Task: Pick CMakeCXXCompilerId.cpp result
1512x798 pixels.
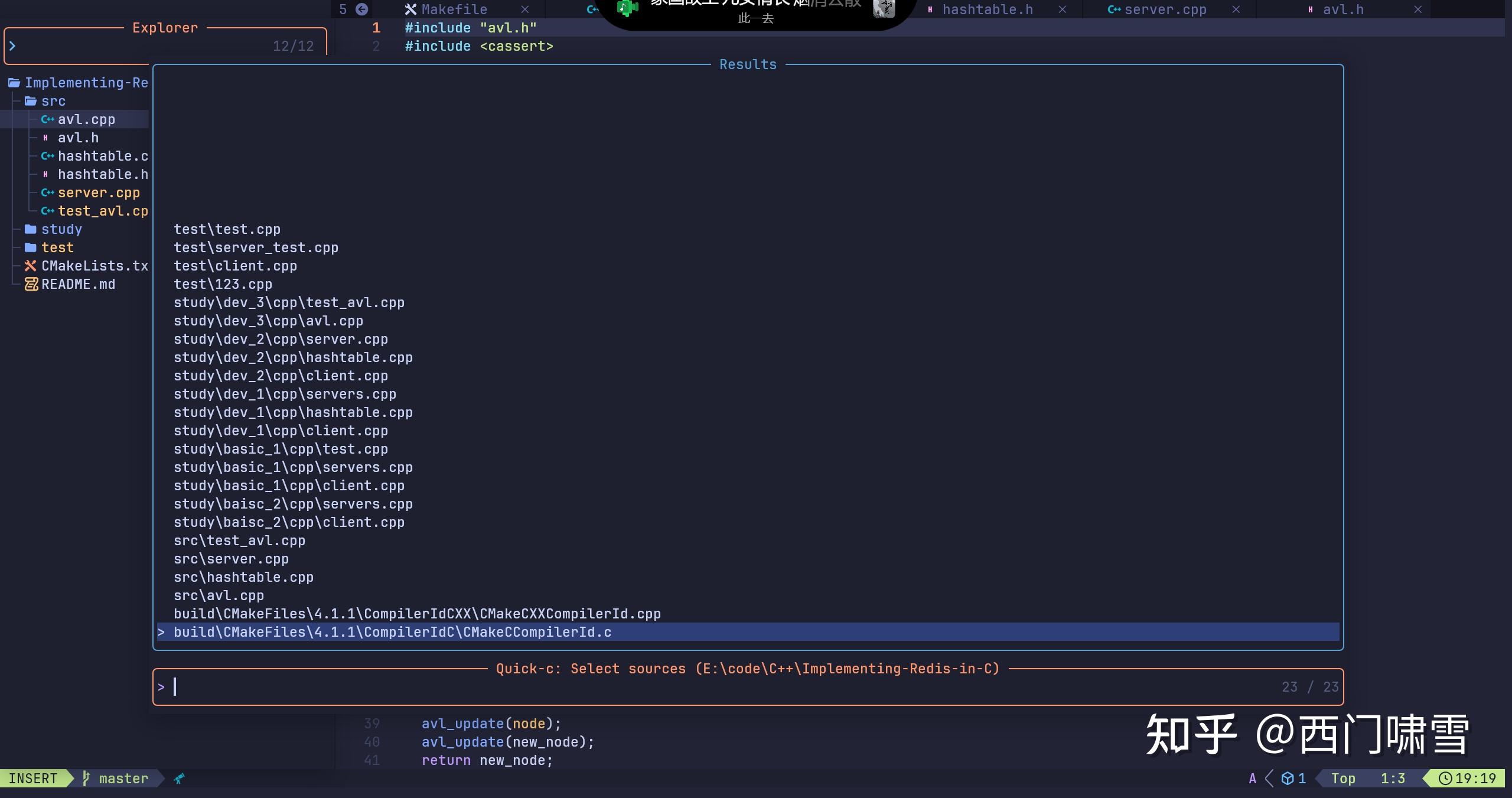Action: coord(417,614)
